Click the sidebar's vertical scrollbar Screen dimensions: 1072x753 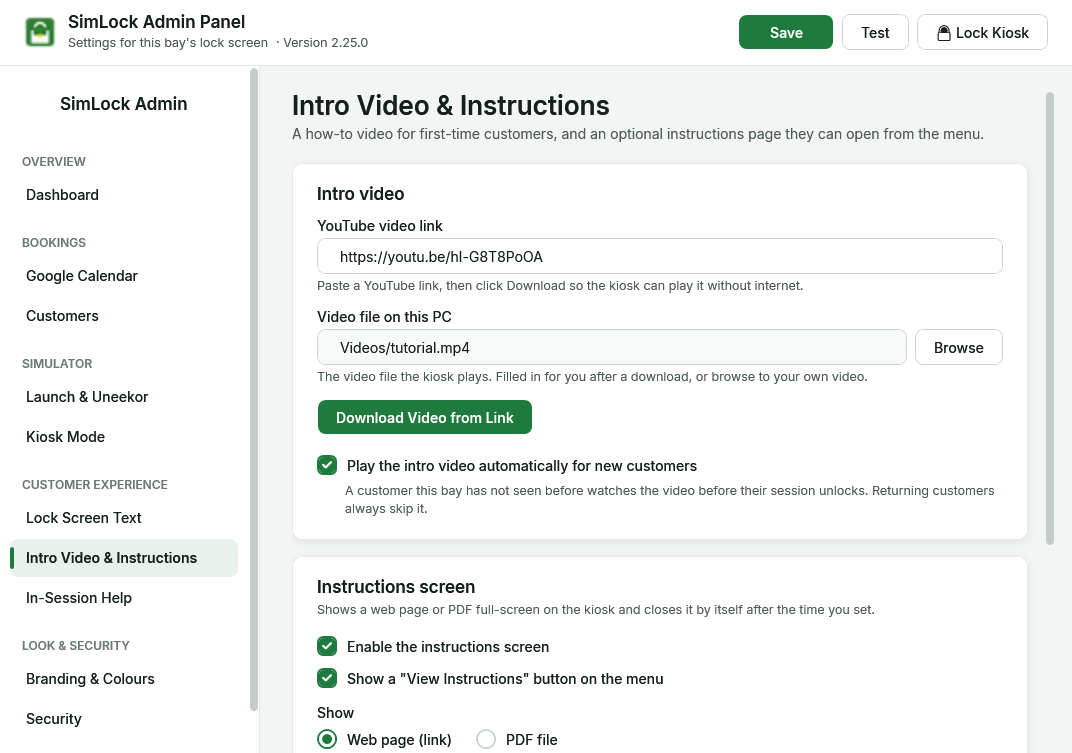coord(254,390)
